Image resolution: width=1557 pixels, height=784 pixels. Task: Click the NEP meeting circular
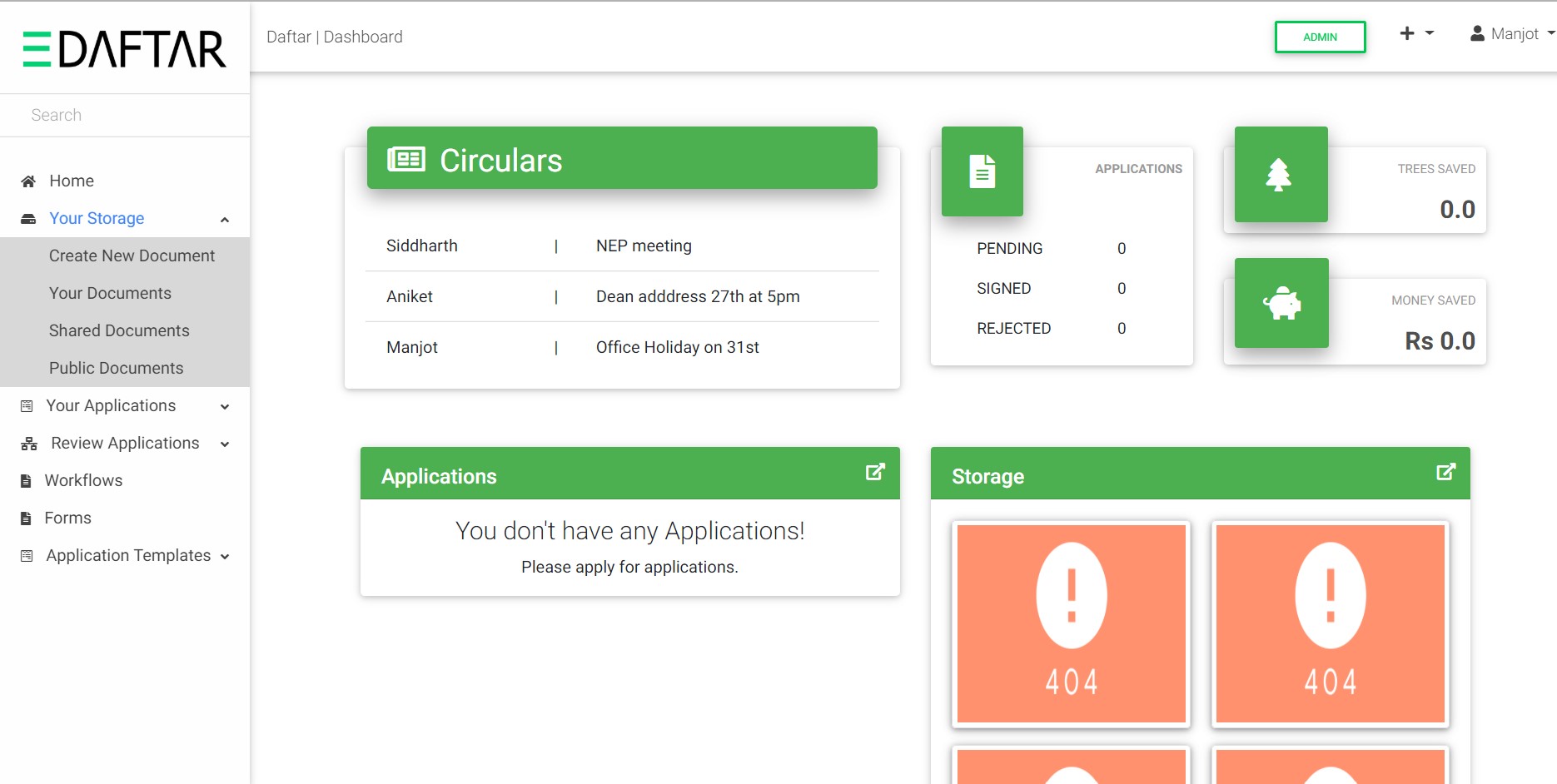coord(644,246)
